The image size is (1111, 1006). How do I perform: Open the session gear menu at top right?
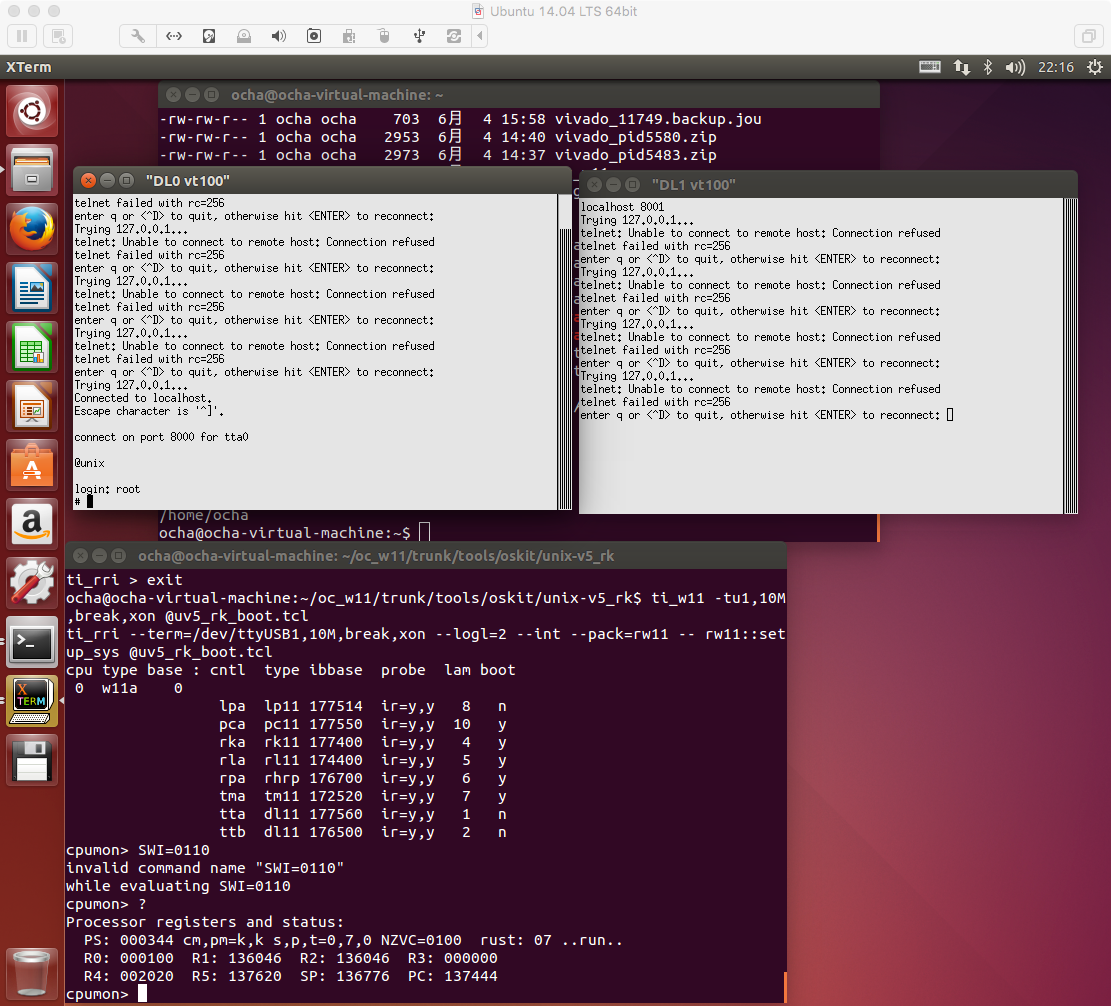(x=1094, y=67)
